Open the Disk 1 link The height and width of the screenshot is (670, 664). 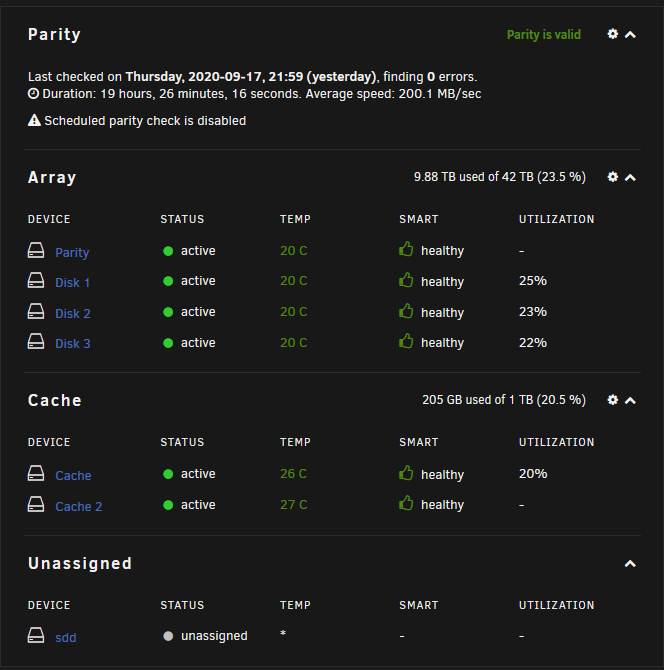[73, 282]
